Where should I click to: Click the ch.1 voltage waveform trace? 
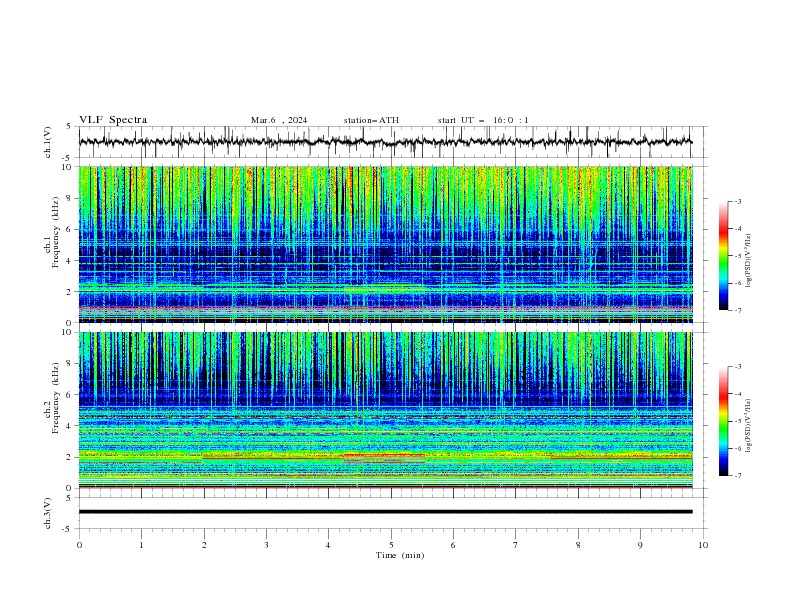point(385,141)
